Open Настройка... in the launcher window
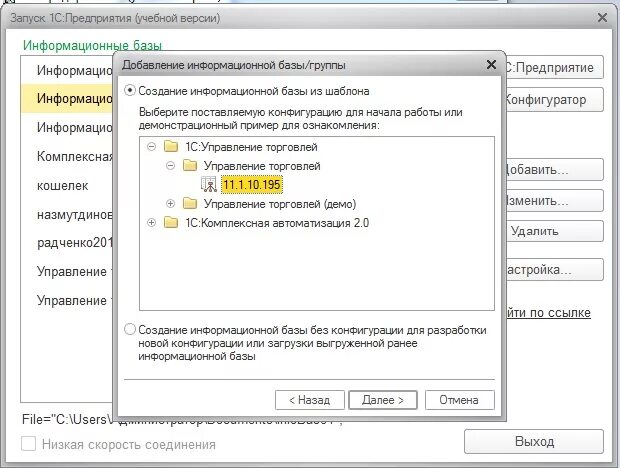620x468 pixels. (555, 270)
